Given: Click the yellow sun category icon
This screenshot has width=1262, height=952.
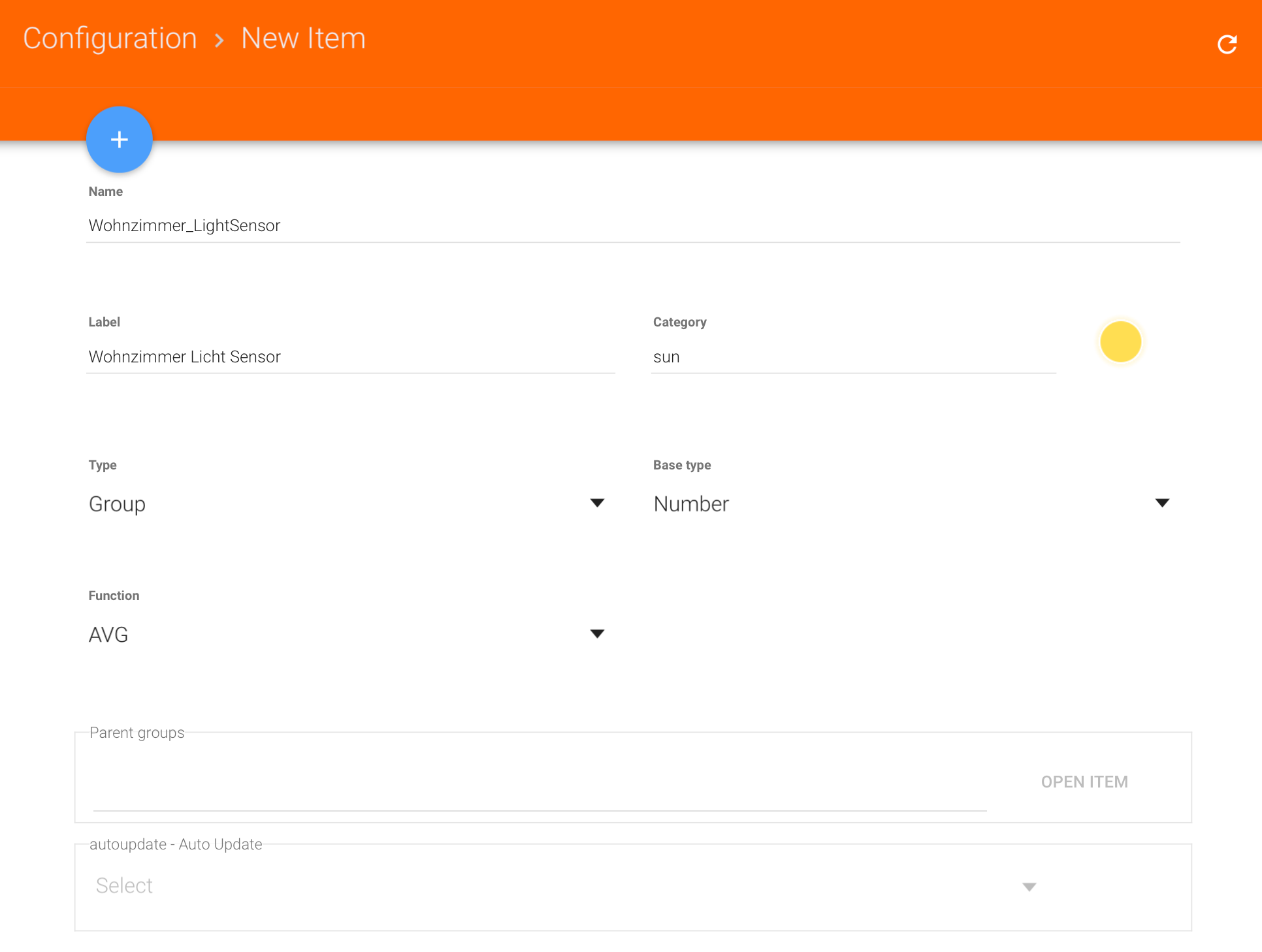Looking at the screenshot, I should pyautogui.click(x=1120, y=341).
